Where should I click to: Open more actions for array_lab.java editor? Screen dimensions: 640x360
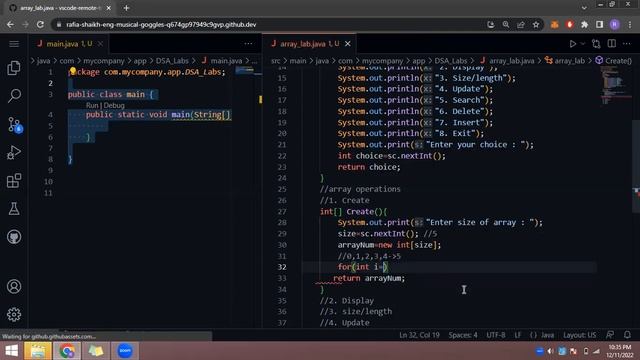pos(627,44)
